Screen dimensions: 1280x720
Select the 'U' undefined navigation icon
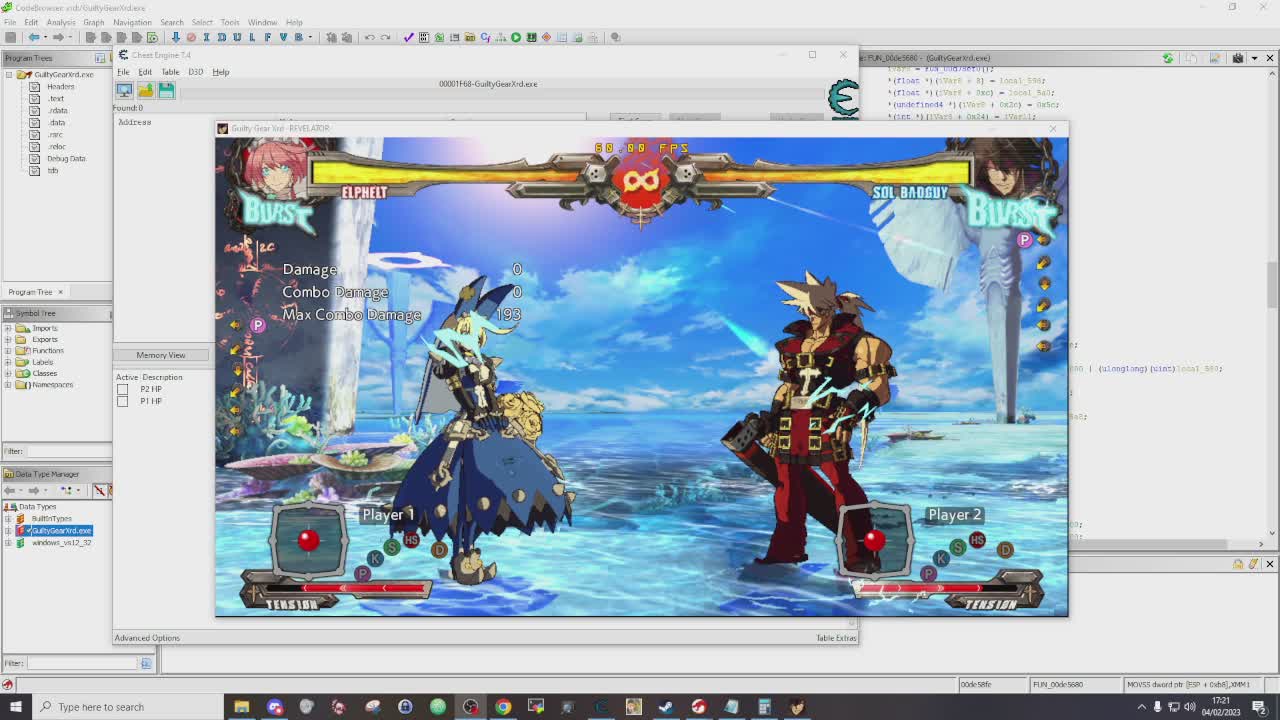pyautogui.click(x=237, y=37)
